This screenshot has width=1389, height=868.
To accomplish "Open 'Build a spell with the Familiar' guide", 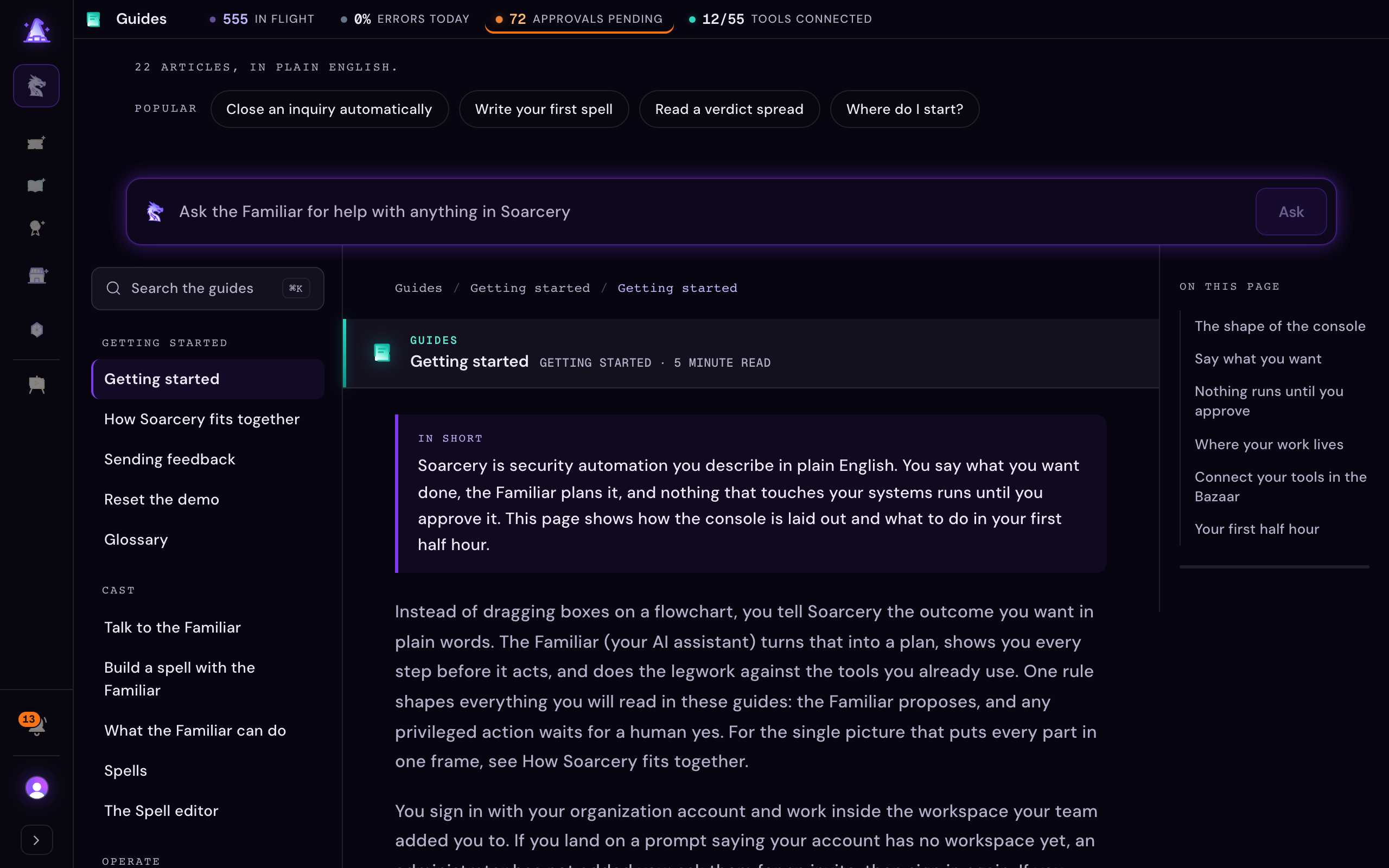I will 208,679.
